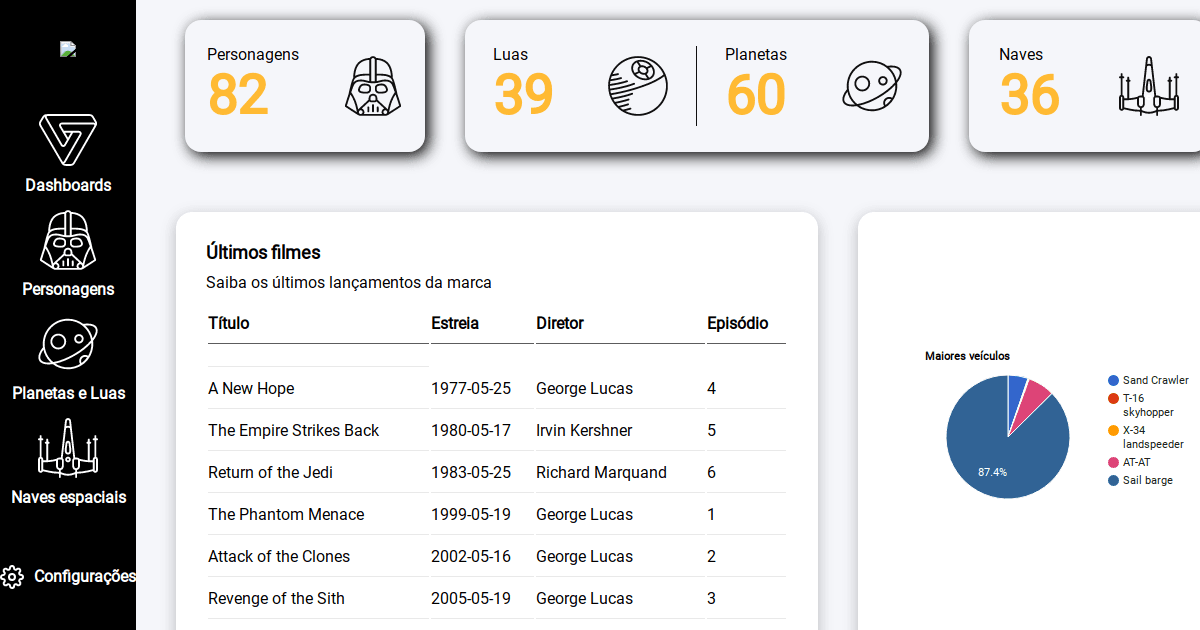Click the logo image at the top of sidebar
This screenshot has height=630, width=1200.
pos(68,48)
